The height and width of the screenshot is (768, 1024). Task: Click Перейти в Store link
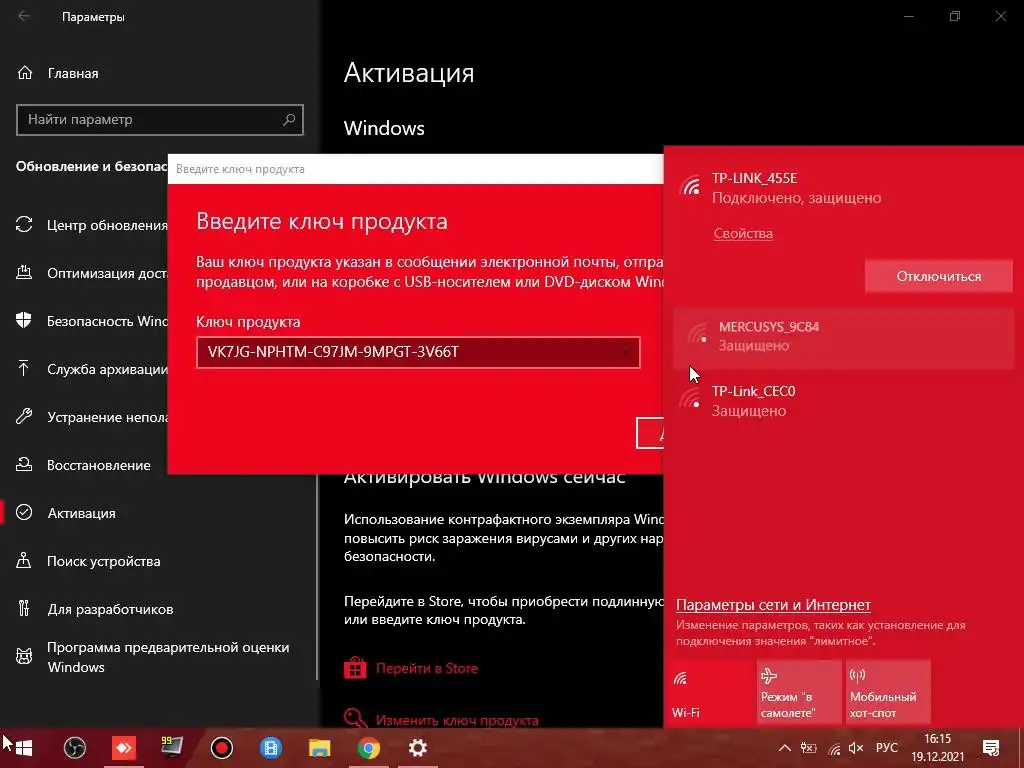426,668
